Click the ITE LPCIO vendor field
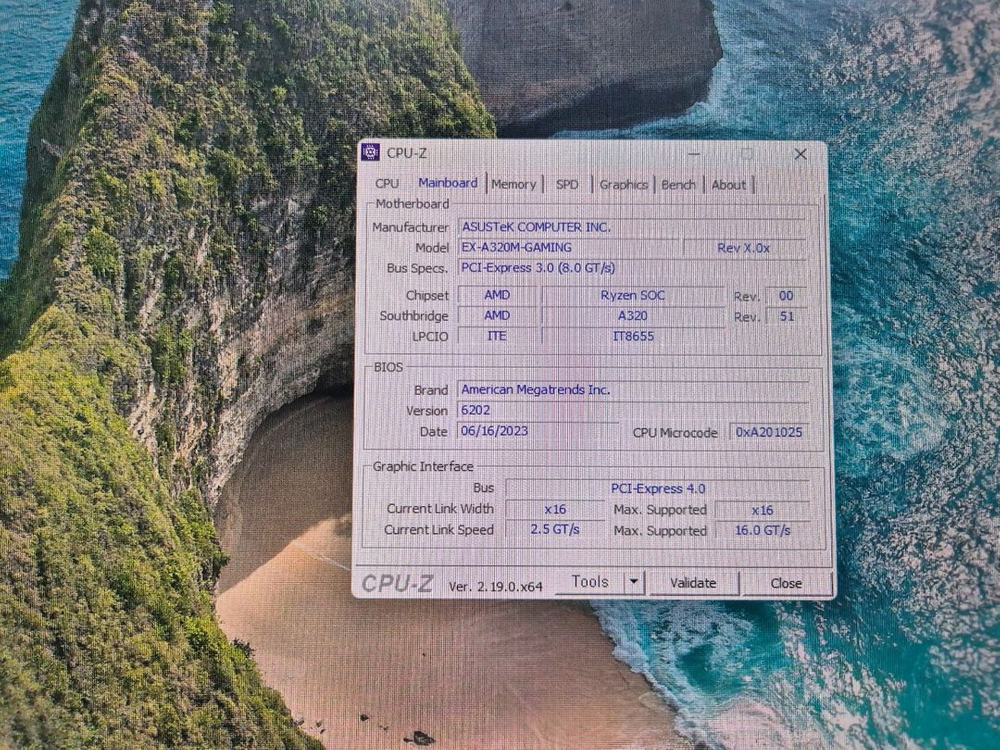The image size is (1000, 750). point(497,335)
